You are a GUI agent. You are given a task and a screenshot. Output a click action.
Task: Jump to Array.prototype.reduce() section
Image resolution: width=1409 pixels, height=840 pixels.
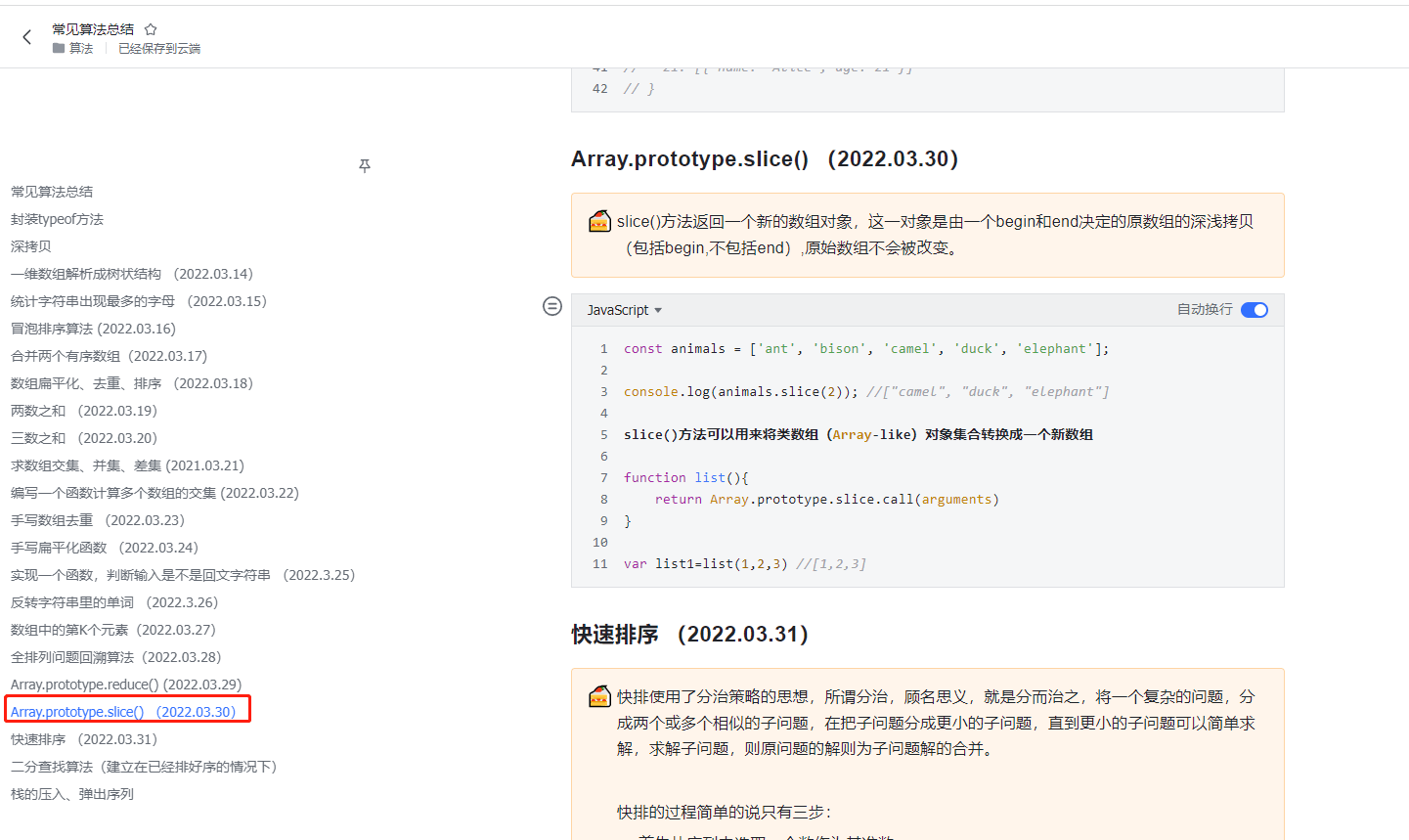click(x=126, y=685)
